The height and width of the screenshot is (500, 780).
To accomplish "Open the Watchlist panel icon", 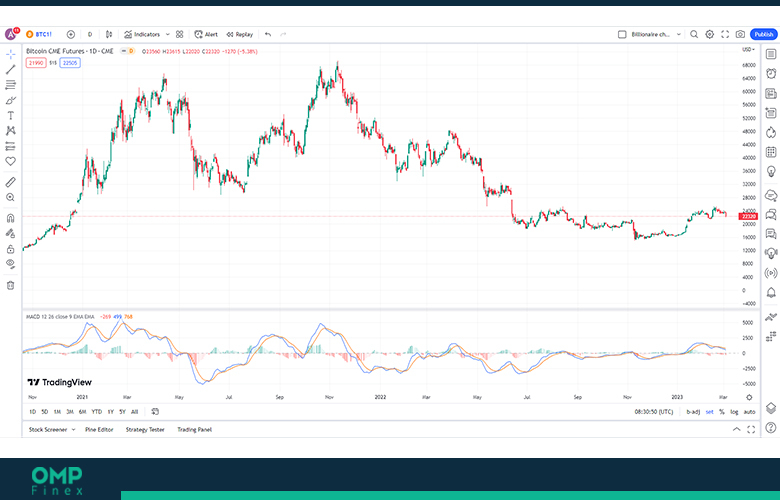I will tap(771, 54).
